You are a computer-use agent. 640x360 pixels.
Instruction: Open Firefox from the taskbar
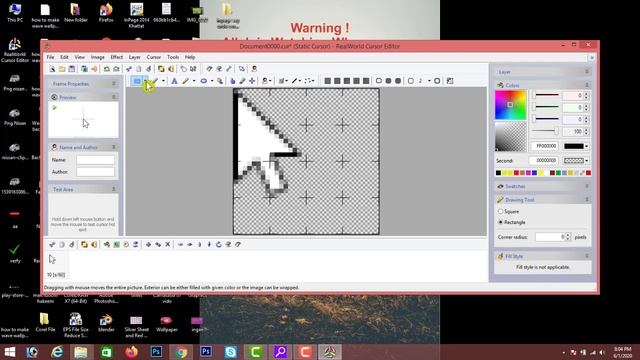(131, 352)
